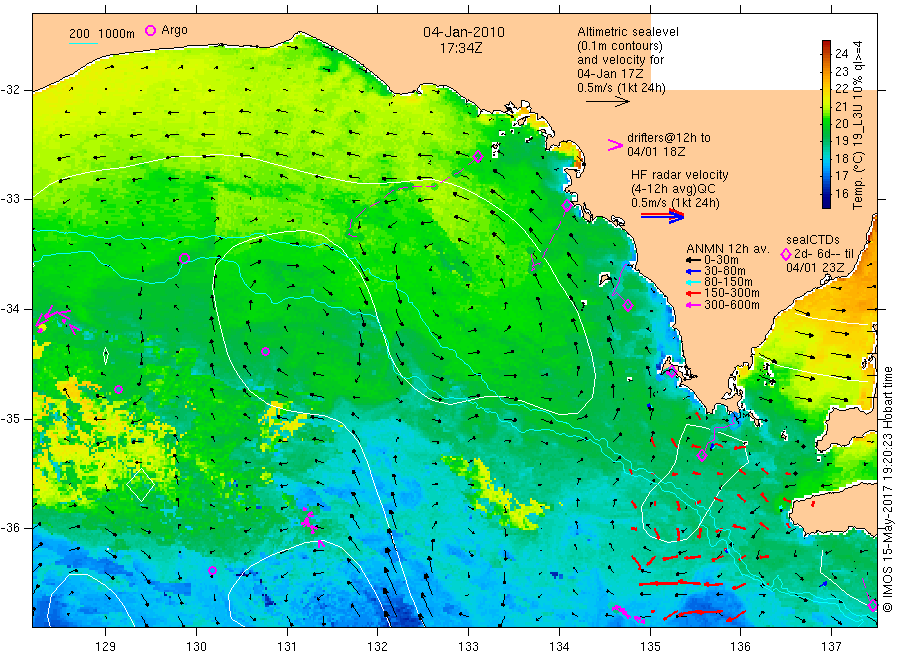The width and height of the screenshot is (900, 660).
Task: Click the colorbar tick label 24
Action: coord(841,54)
